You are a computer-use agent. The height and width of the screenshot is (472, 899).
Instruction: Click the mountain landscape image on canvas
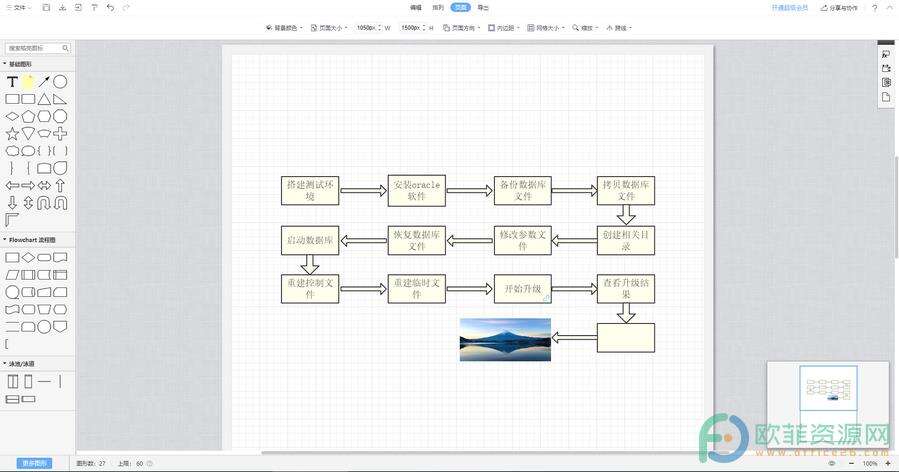pos(505,339)
